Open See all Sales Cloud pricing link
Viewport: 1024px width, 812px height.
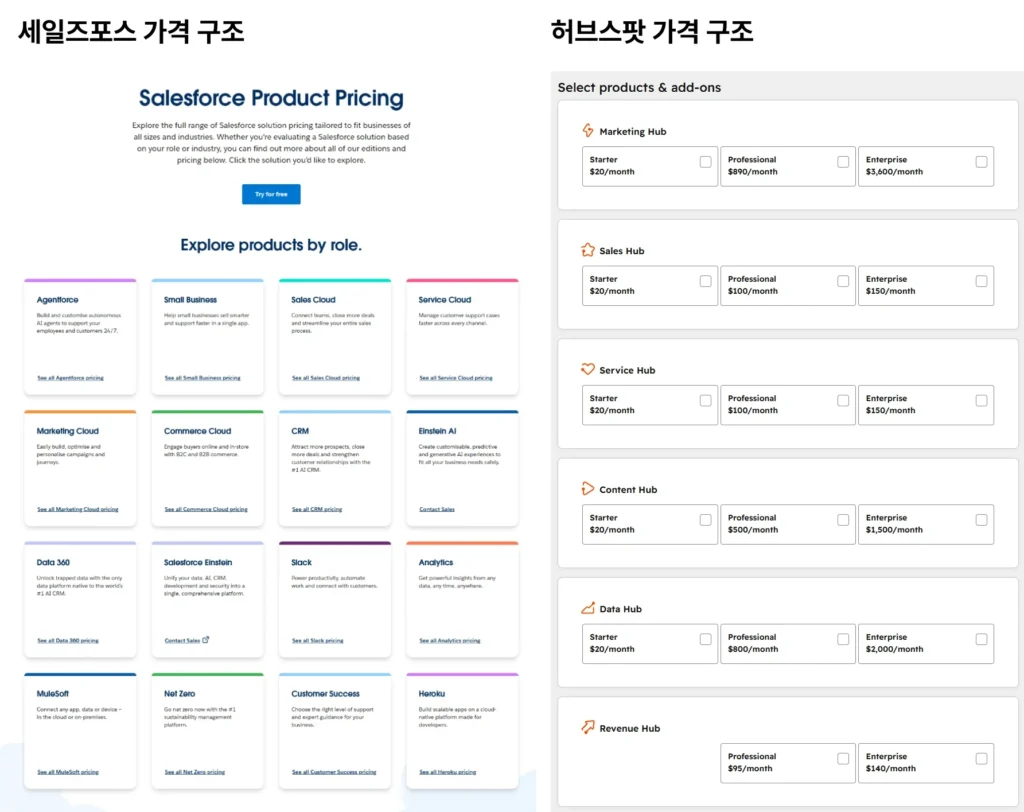click(326, 378)
